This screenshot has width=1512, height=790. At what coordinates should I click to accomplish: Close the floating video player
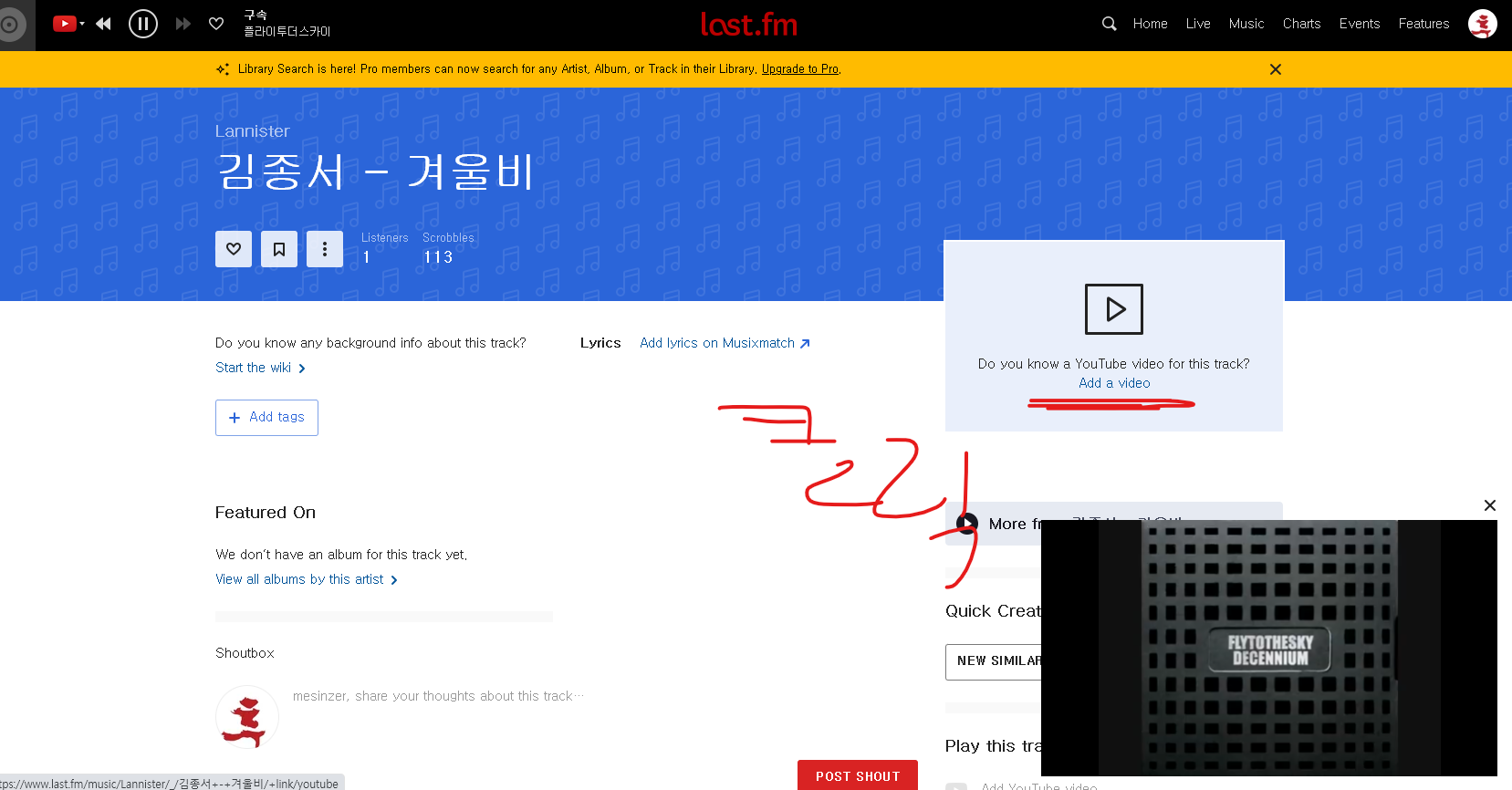click(x=1490, y=505)
